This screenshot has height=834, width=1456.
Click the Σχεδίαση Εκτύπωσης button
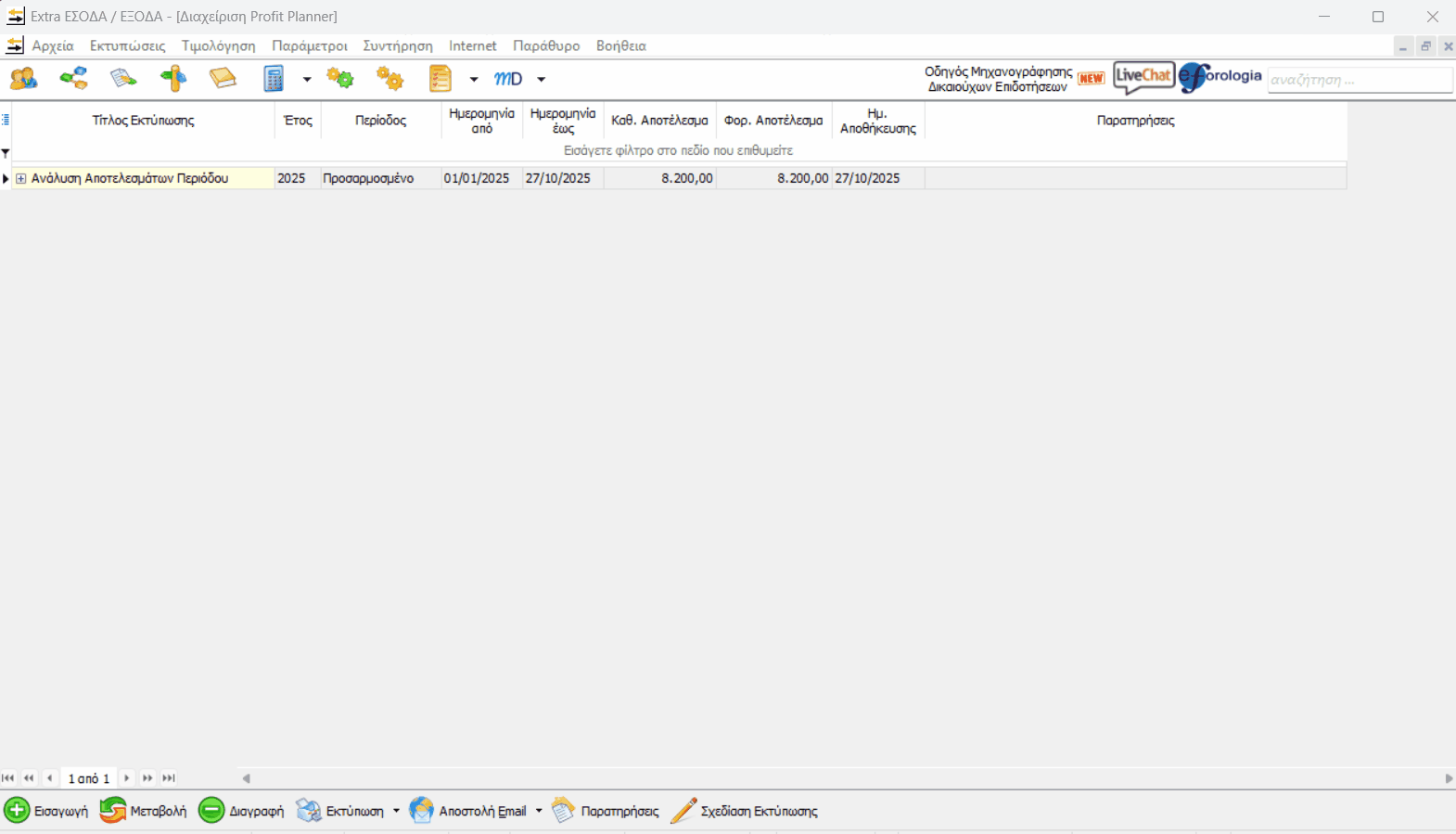click(745, 811)
